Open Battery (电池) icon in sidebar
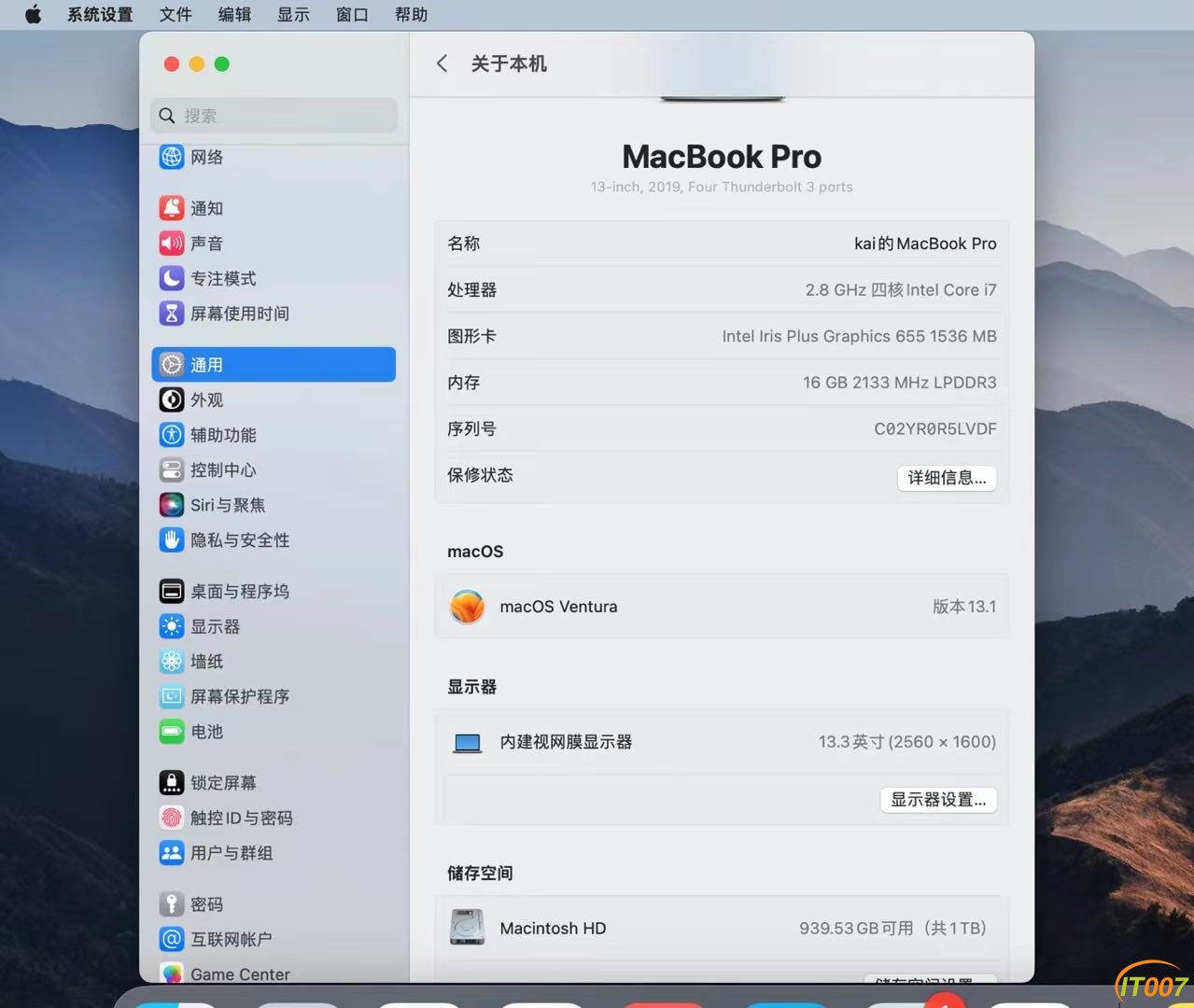Image resolution: width=1194 pixels, height=1008 pixels. click(x=172, y=731)
